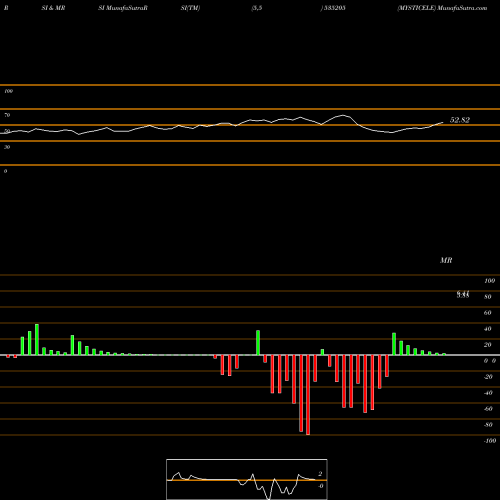Open the mini overview chart thumbnail
Screen dimensions: 500x500
(247, 479)
